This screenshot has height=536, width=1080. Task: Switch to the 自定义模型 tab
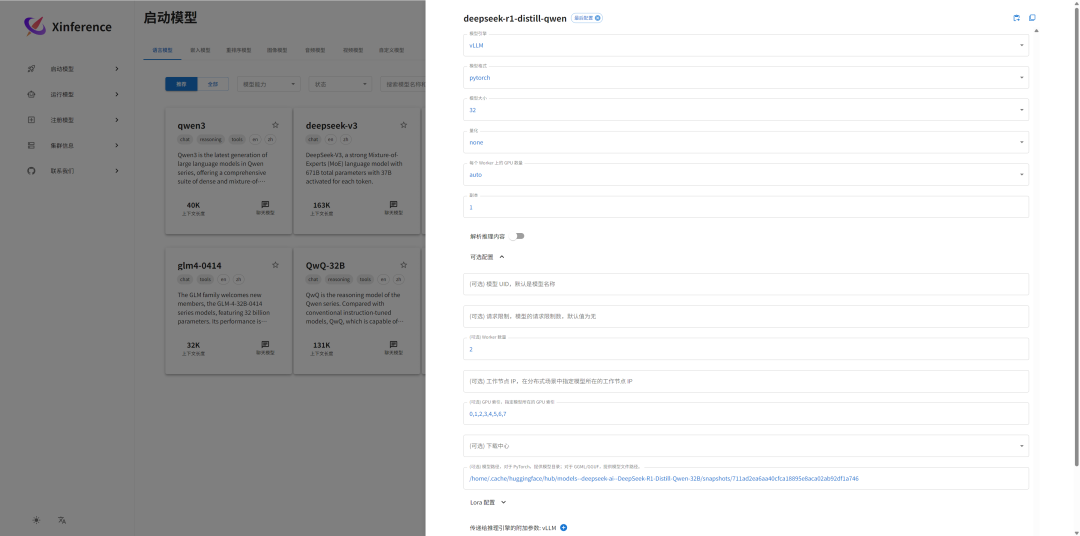point(391,50)
